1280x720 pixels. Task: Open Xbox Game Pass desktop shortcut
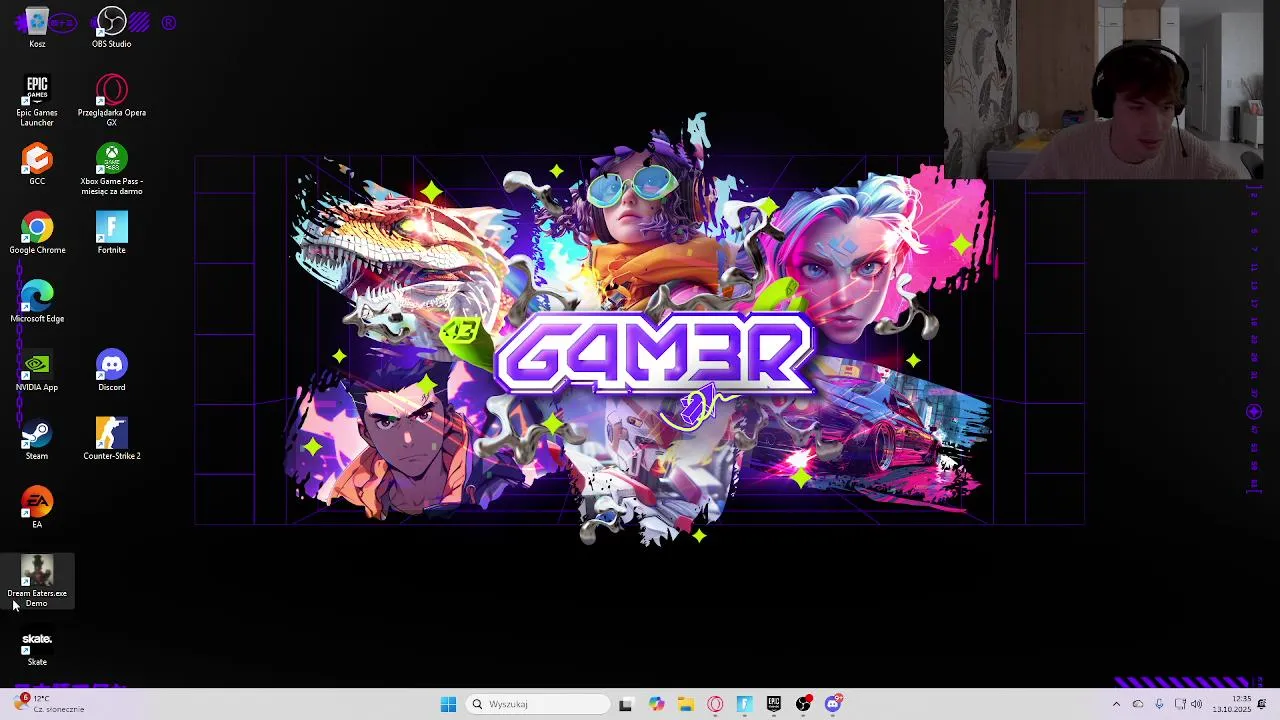[111, 170]
